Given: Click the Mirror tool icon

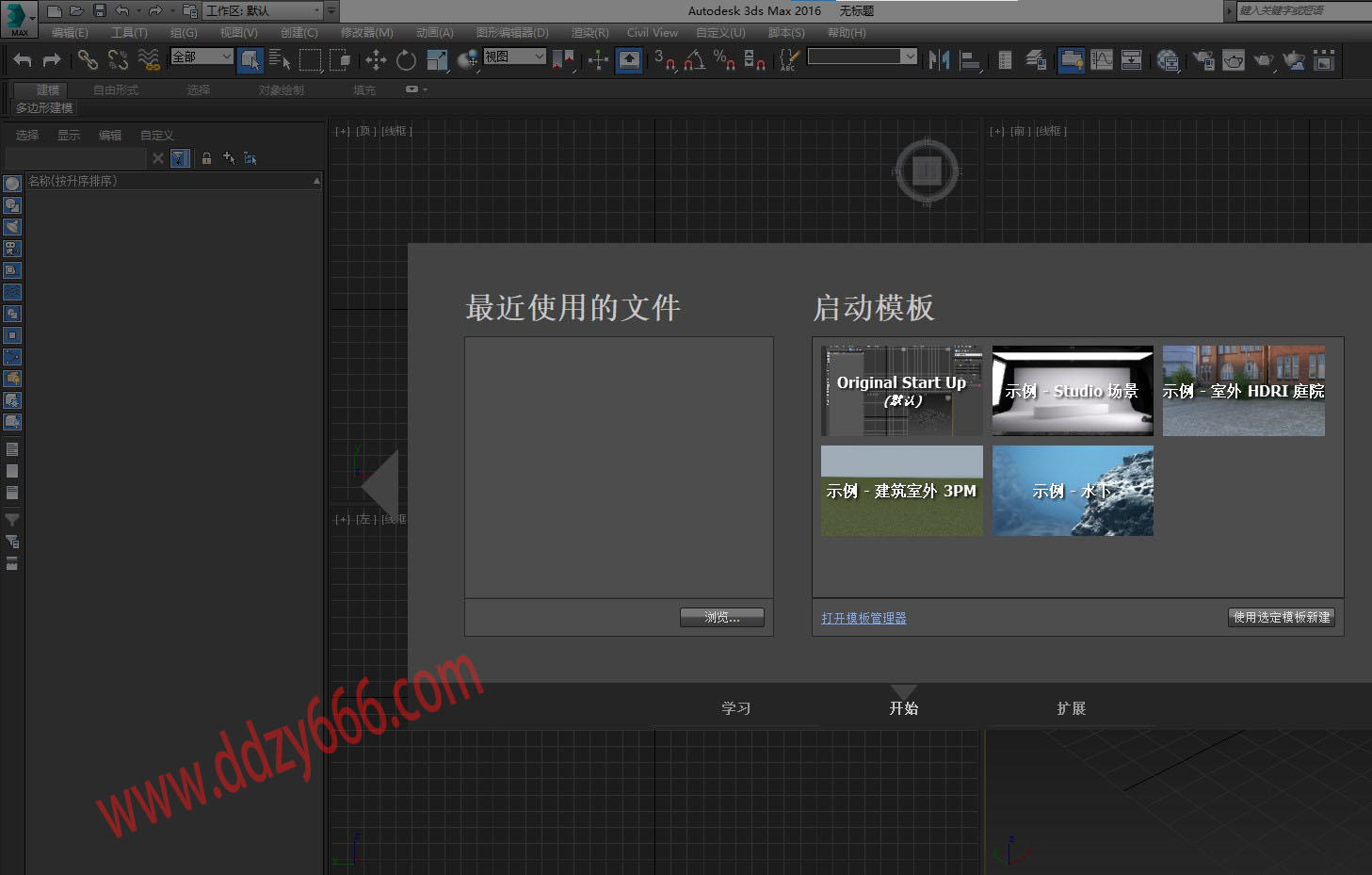Looking at the screenshot, I should pyautogui.click(x=939, y=60).
